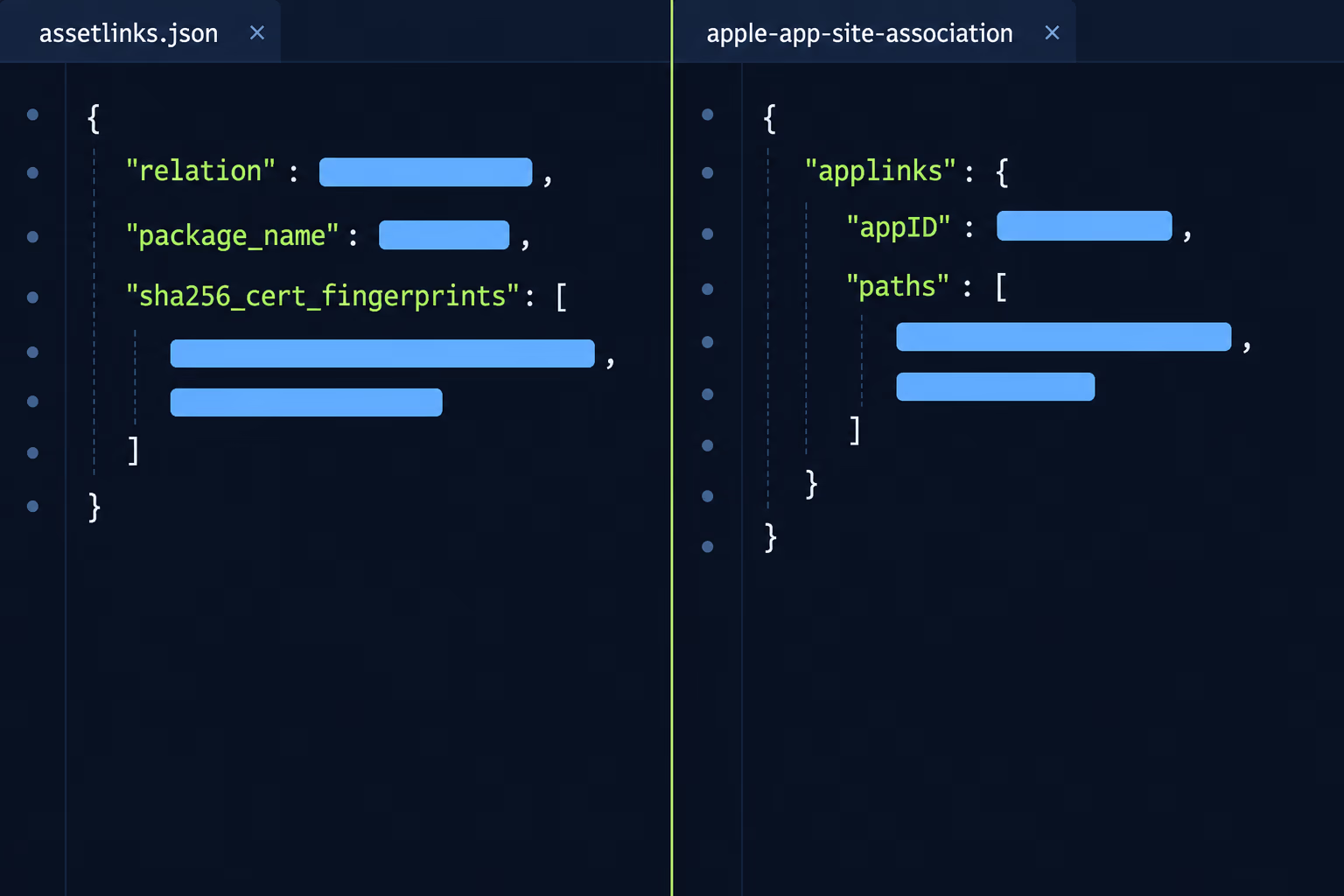Click the shorter fingerprint value bar in assetlinks.json
Screen dimensions: 1344x896
(306, 402)
